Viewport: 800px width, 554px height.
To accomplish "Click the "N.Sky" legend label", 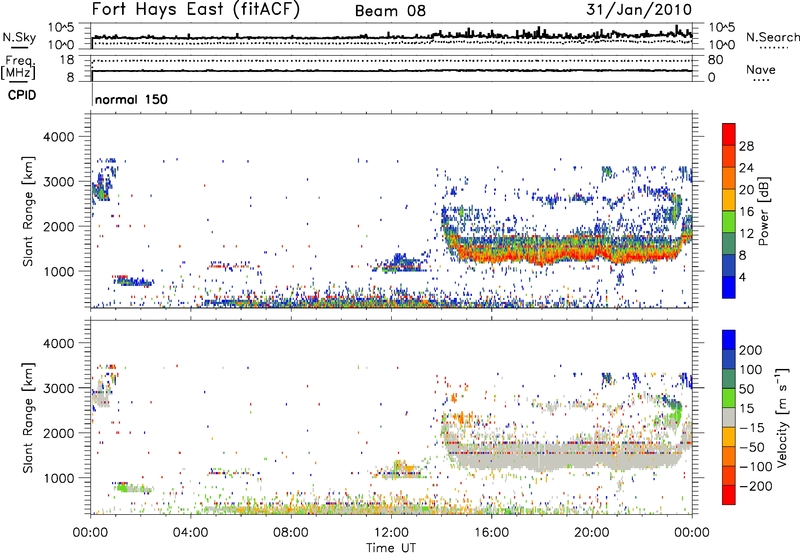I will (19, 37).
